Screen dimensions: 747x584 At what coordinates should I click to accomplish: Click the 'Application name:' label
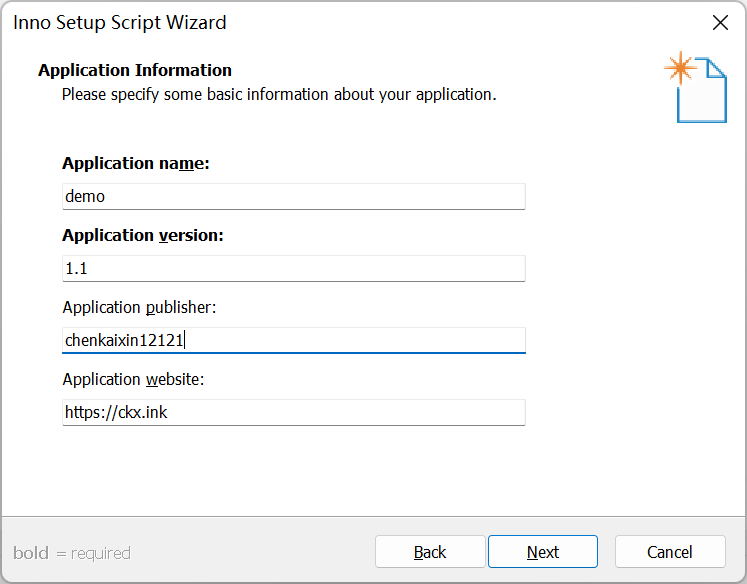click(136, 163)
